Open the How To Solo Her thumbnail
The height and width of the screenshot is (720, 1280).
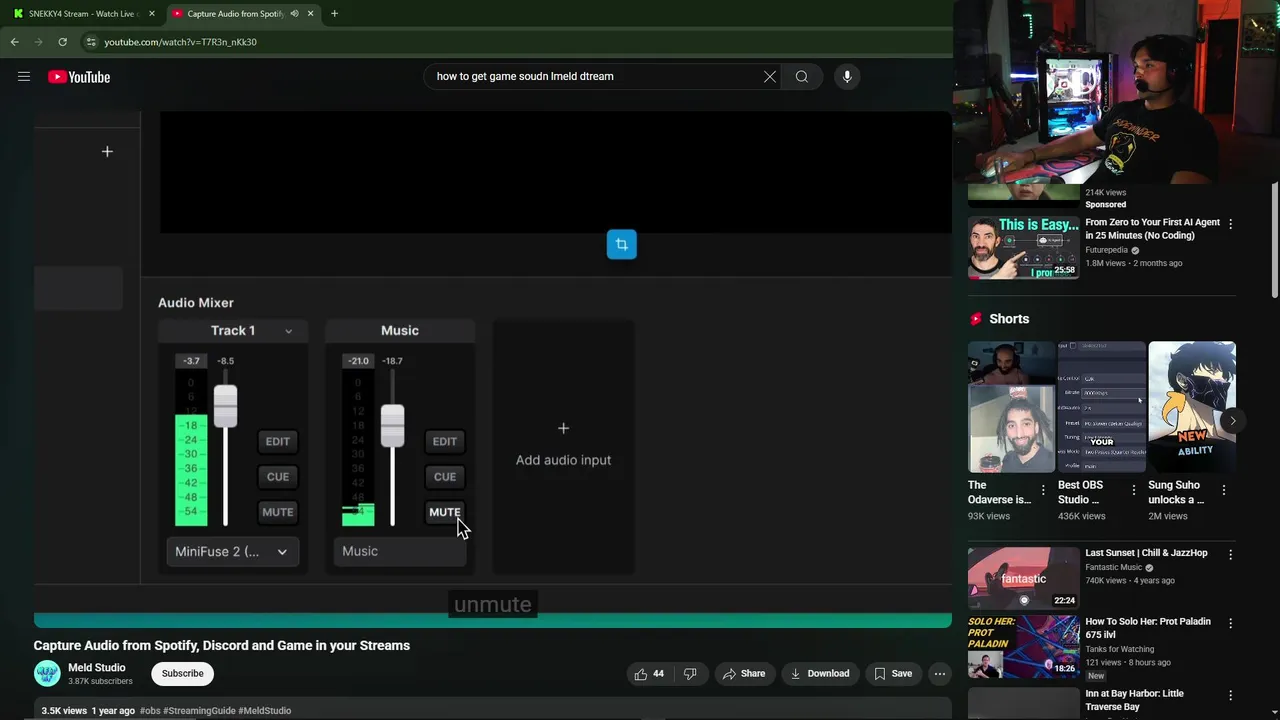point(1023,646)
